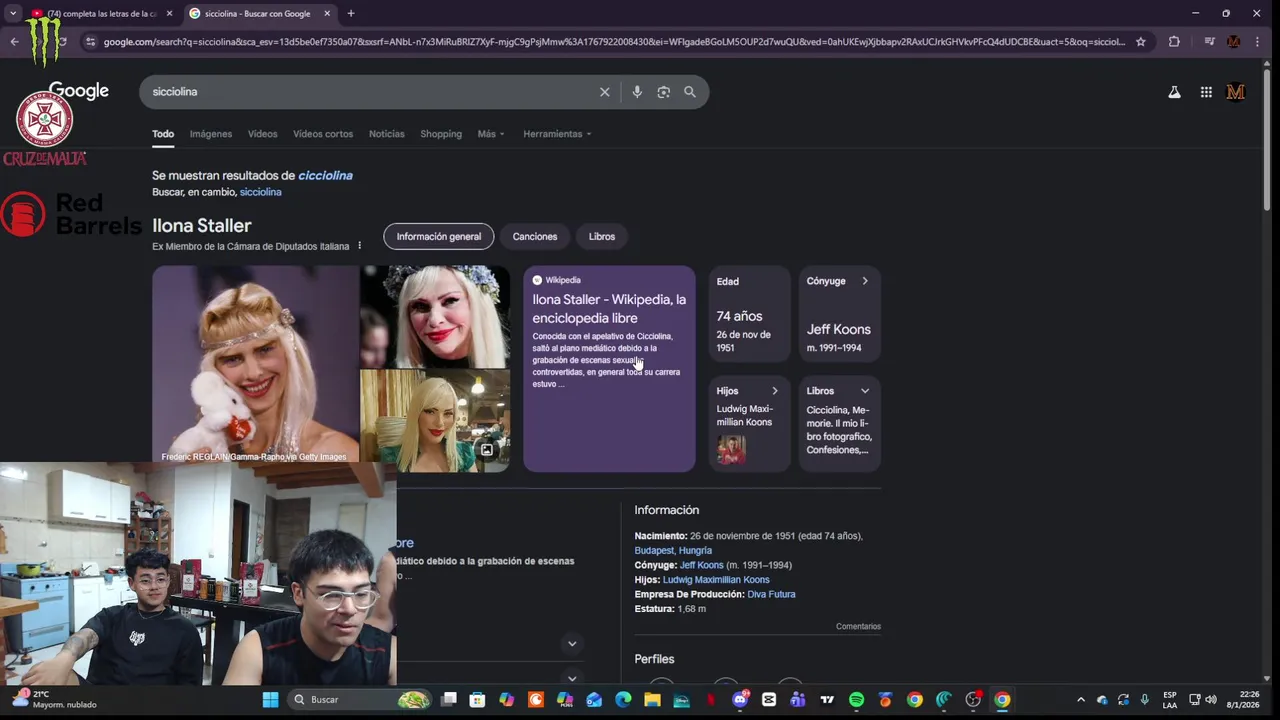The width and height of the screenshot is (1280, 720).
Task: Close the 'sicciolina - Buscar con Google' tab
Action: 327,14
